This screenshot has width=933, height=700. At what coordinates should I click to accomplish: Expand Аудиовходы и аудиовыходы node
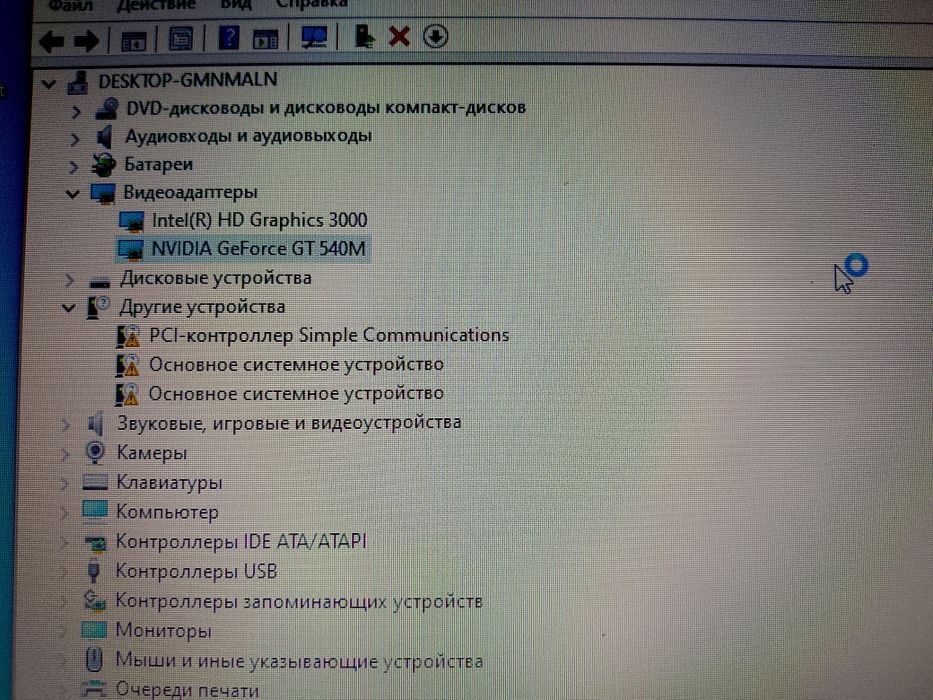74,139
